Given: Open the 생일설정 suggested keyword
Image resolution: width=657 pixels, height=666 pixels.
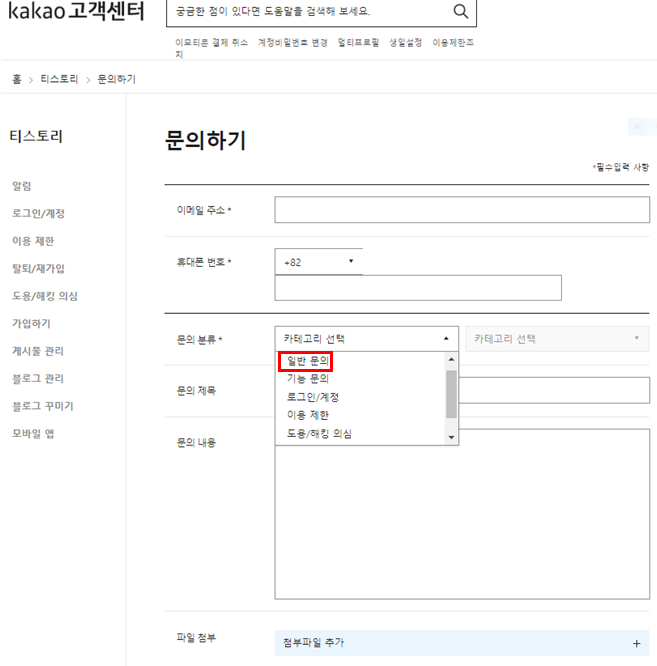Looking at the screenshot, I should [406, 42].
